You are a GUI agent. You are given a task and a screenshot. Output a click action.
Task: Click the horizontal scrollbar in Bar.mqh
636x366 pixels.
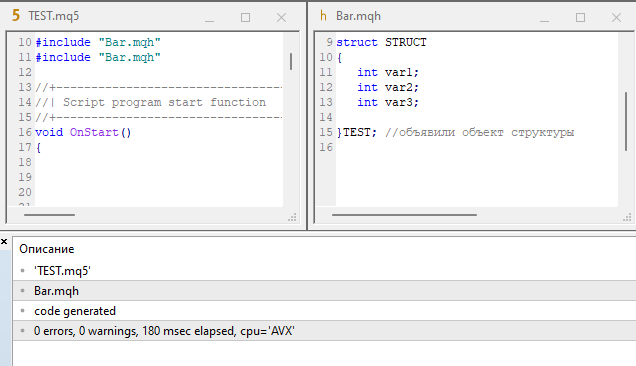pyautogui.click(x=404, y=215)
